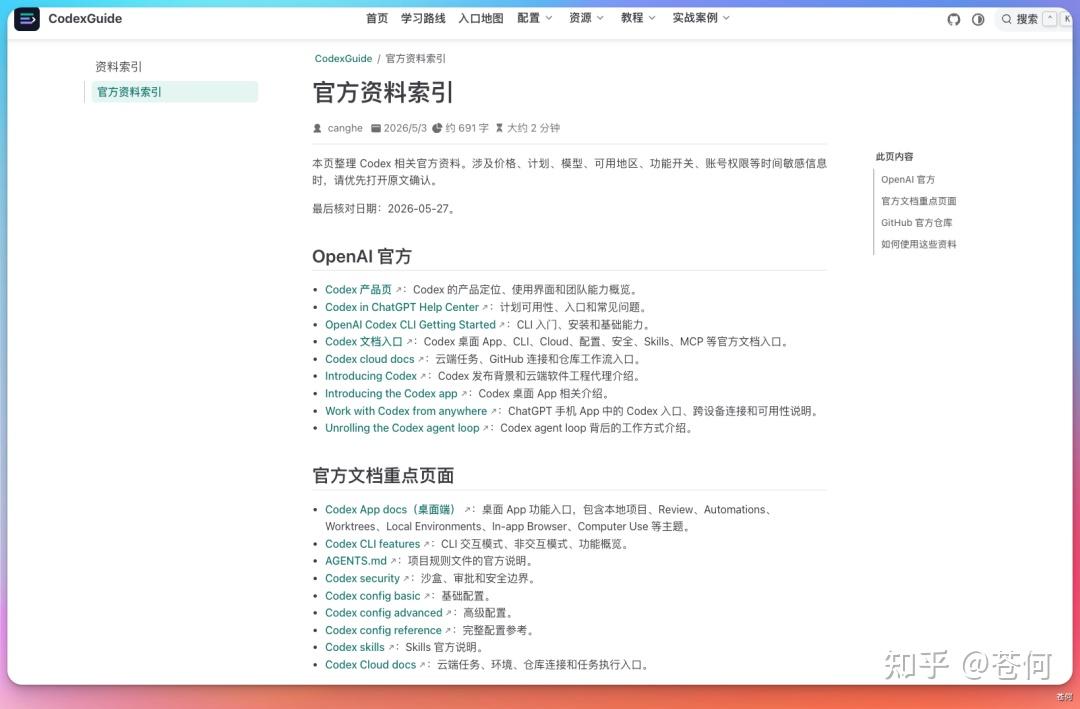Jump to OpenAI 官方 in page outline

[x=908, y=180]
